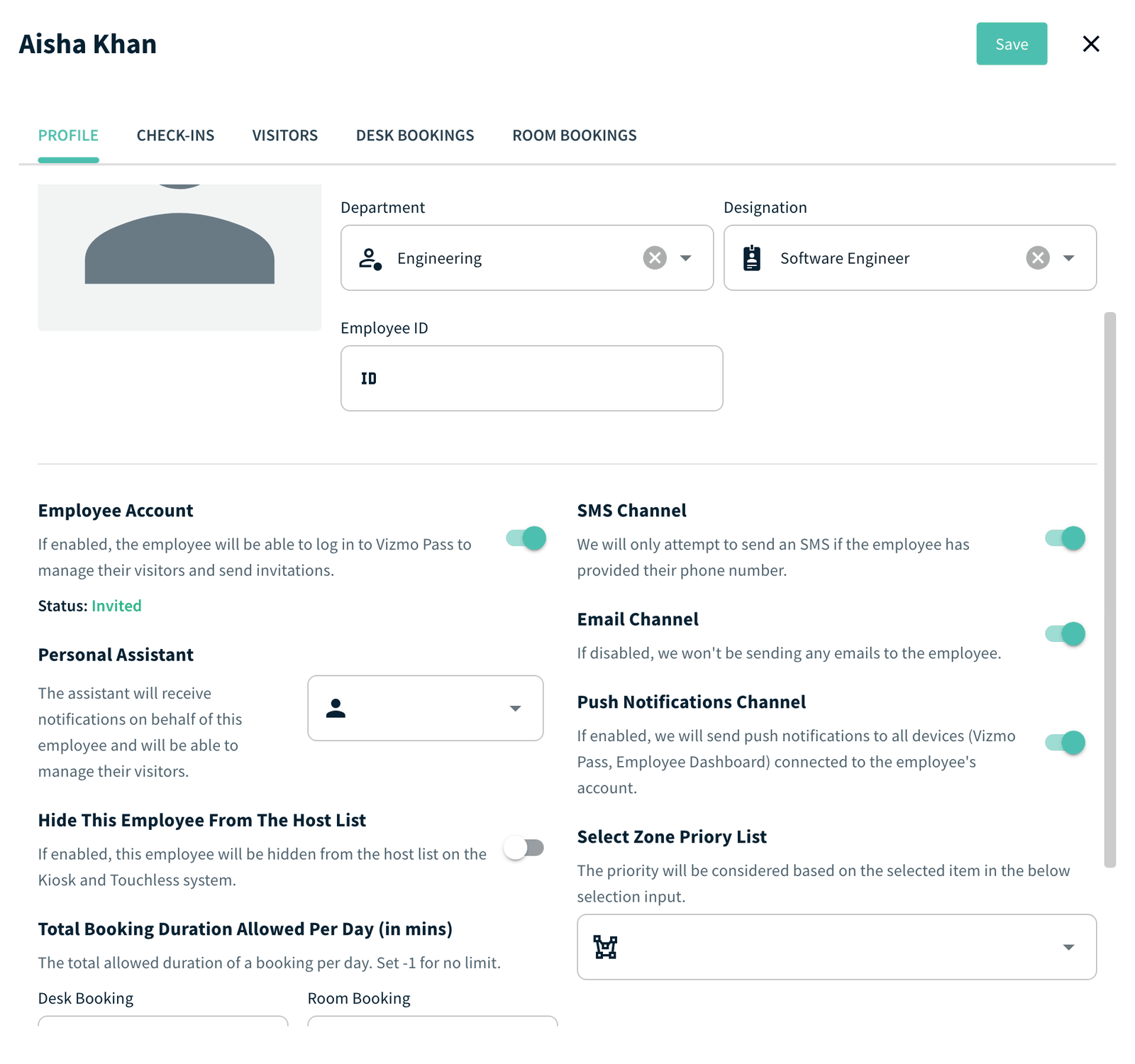
Task: Click the designation badge icon
Action: click(752, 258)
